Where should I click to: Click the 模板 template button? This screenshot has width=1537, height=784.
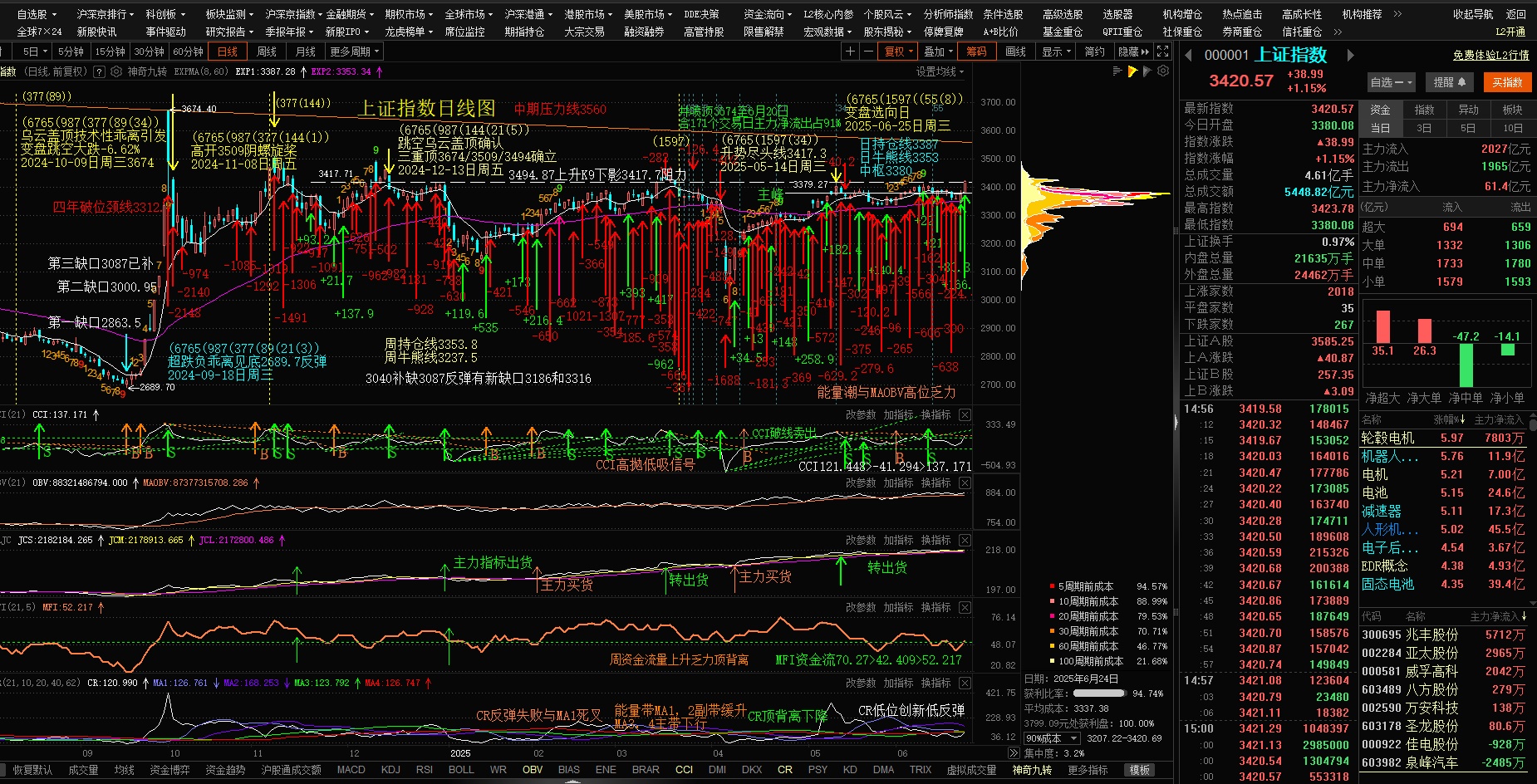1140,770
